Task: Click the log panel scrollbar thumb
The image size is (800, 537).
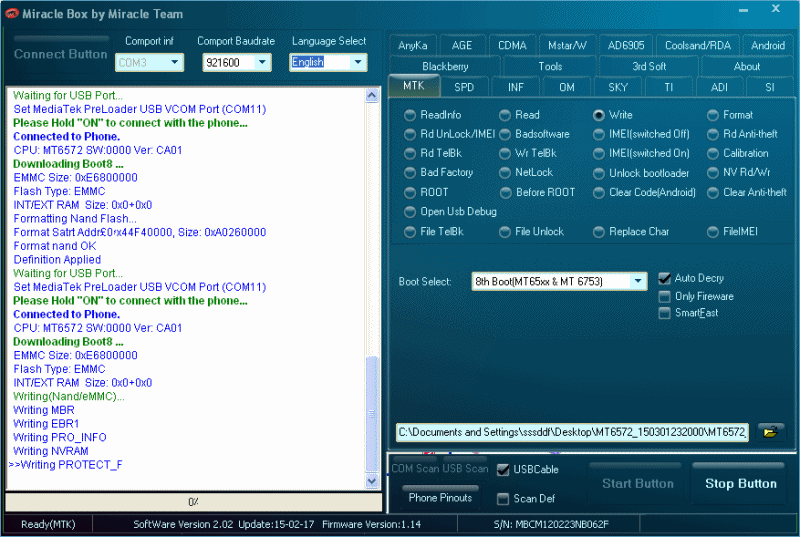Action: pos(372,414)
